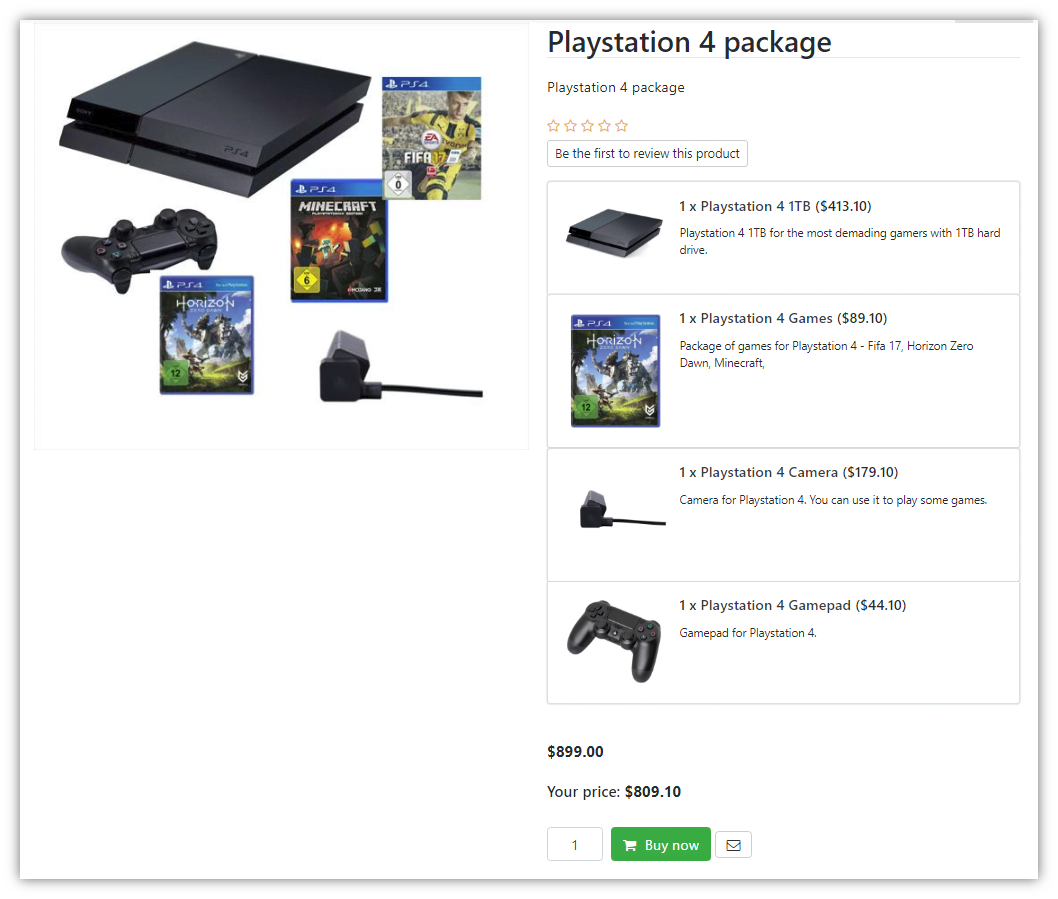Viewport: 1058px width, 899px height.
Task: Click the green Buy now button
Action: pos(661,844)
